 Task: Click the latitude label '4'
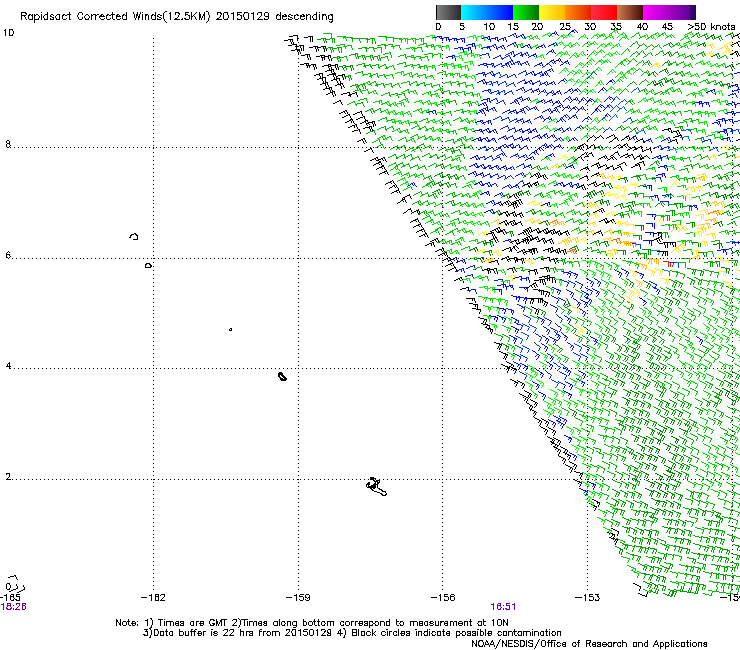pos(8,365)
